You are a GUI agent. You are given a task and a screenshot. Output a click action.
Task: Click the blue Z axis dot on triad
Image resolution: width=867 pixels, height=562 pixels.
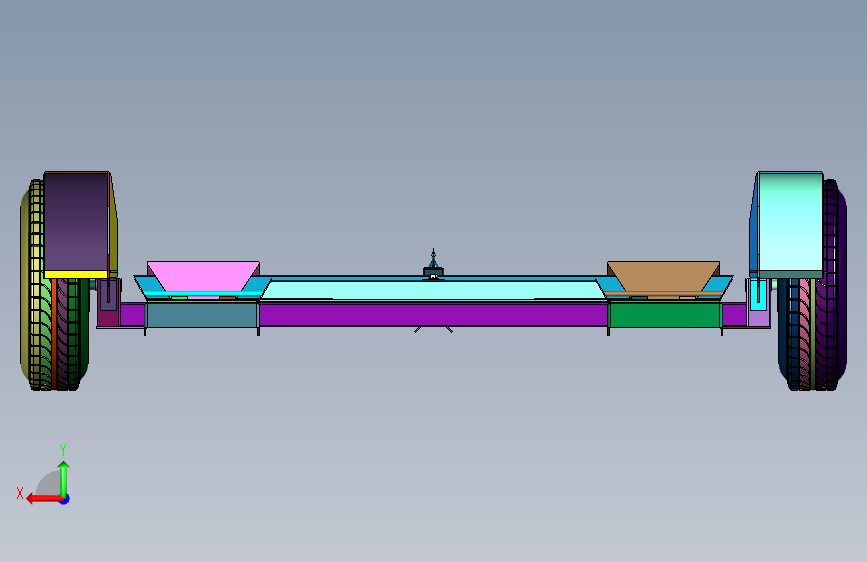coord(65,499)
